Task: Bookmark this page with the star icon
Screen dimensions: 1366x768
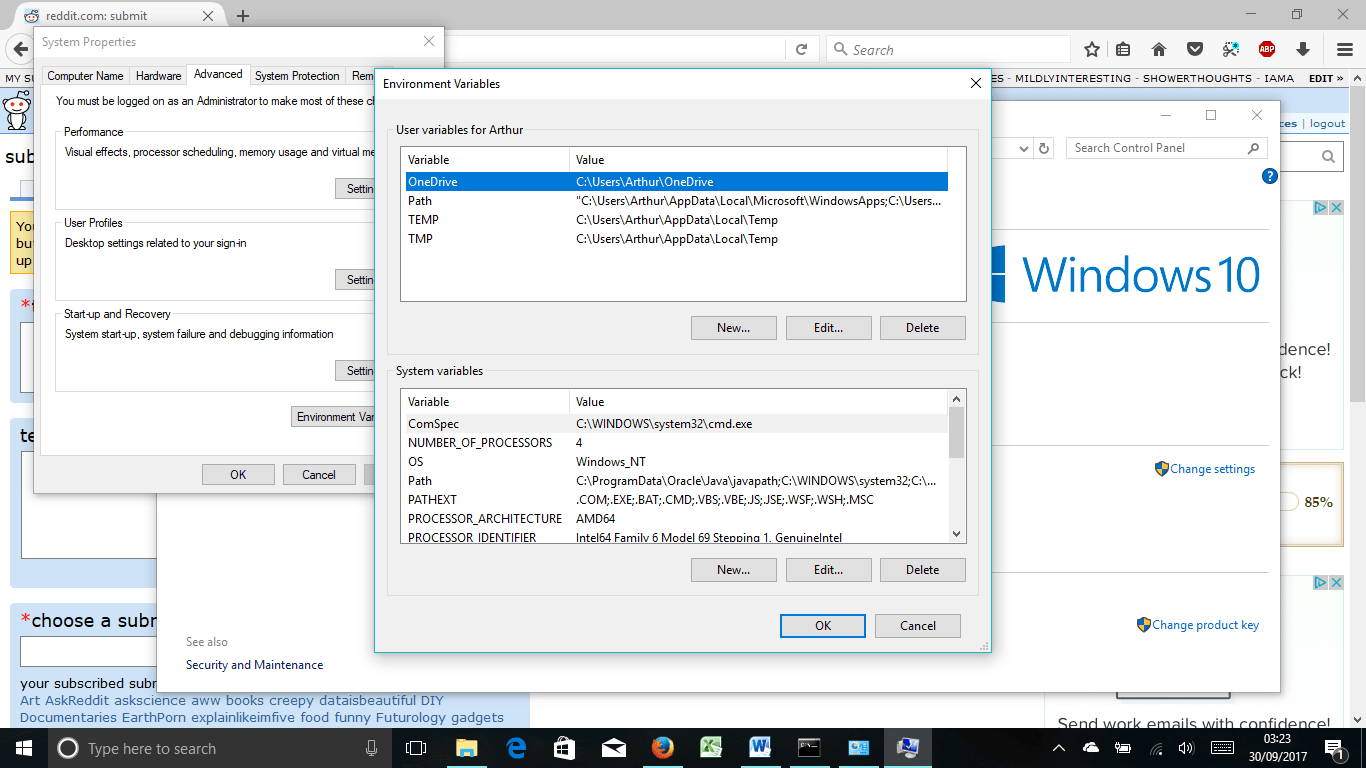Action: (x=1092, y=49)
